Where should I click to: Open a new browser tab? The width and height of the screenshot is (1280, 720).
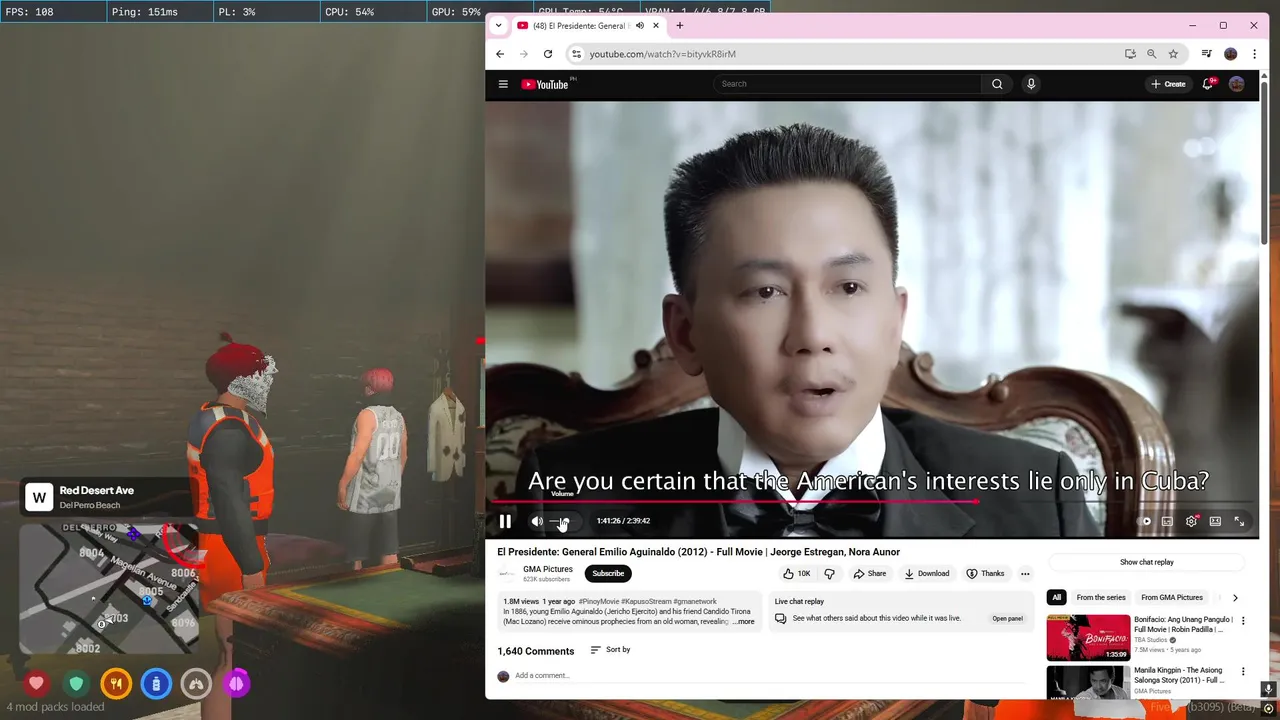680,26
